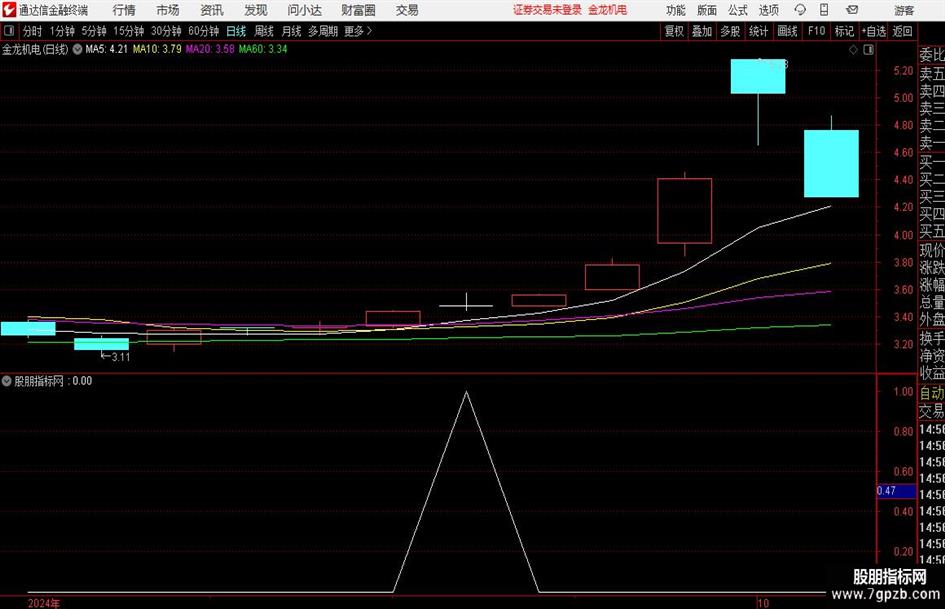Select the 日线 daily chart tab

[236, 31]
